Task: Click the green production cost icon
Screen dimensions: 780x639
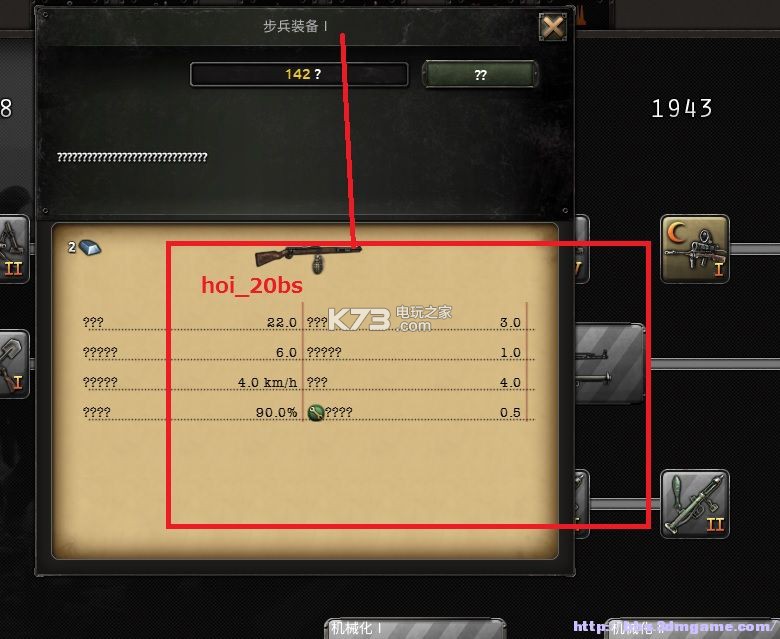Action: pos(316,412)
